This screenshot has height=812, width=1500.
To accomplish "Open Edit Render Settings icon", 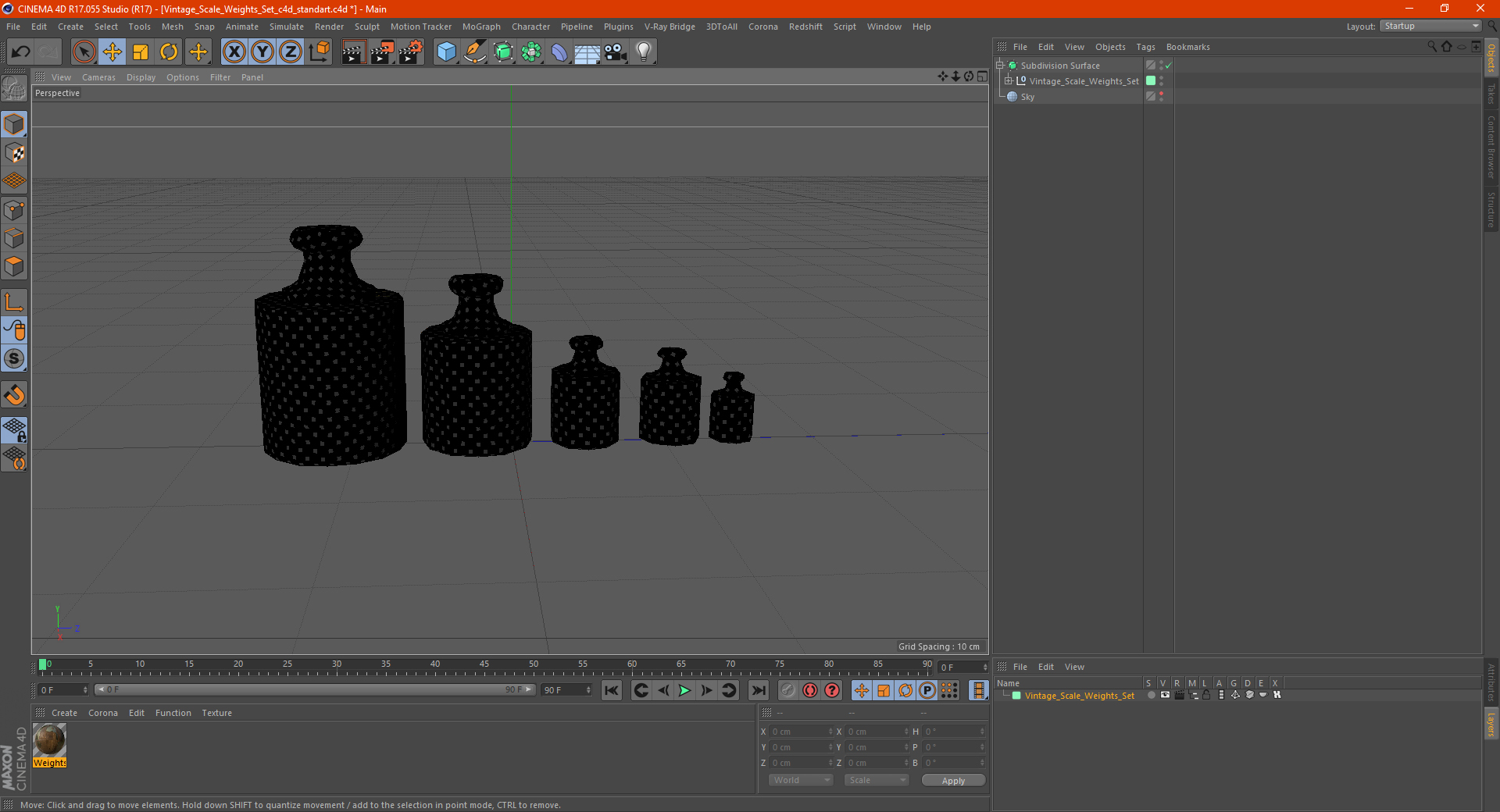I will coord(410,52).
